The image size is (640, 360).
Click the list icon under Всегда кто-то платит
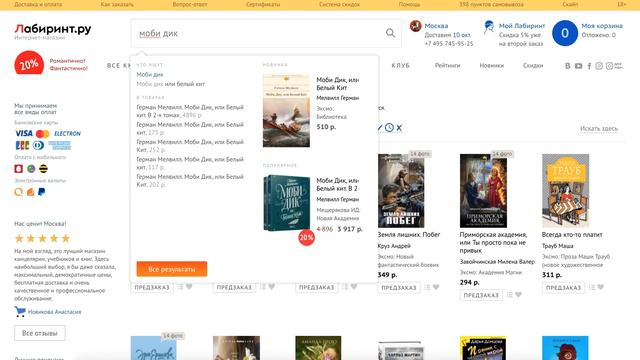pyautogui.click(x=592, y=287)
